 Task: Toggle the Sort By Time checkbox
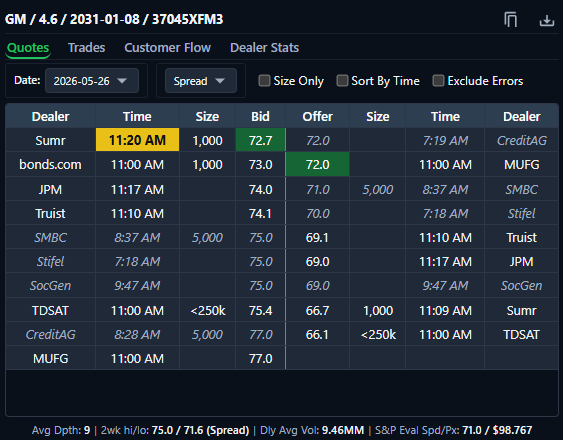pyautogui.click(x=342, y=81)
